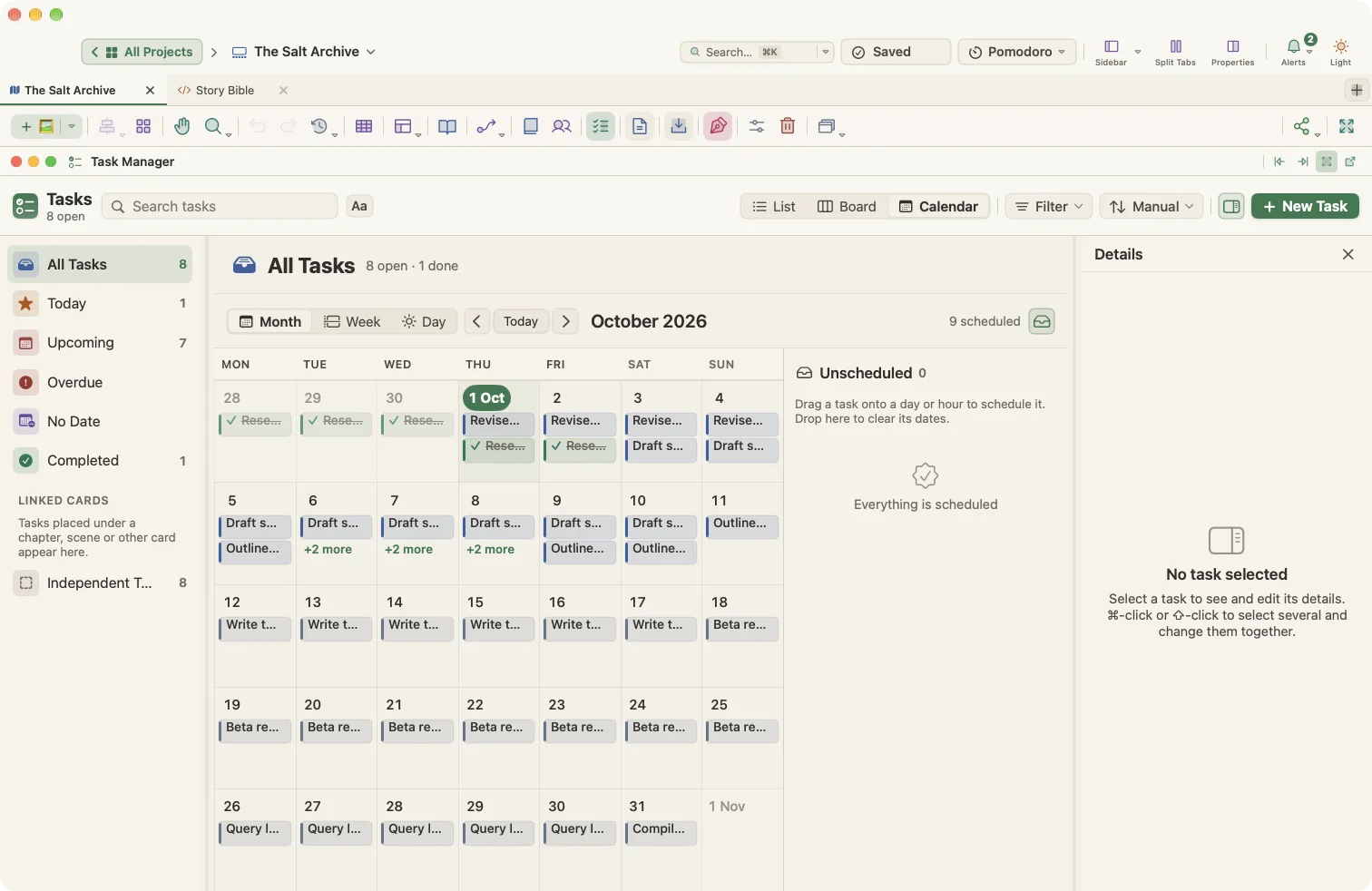This screenshot has height=891, width=1372.
Task: Switch to the Board view tab
Action: tap(848, 206)
